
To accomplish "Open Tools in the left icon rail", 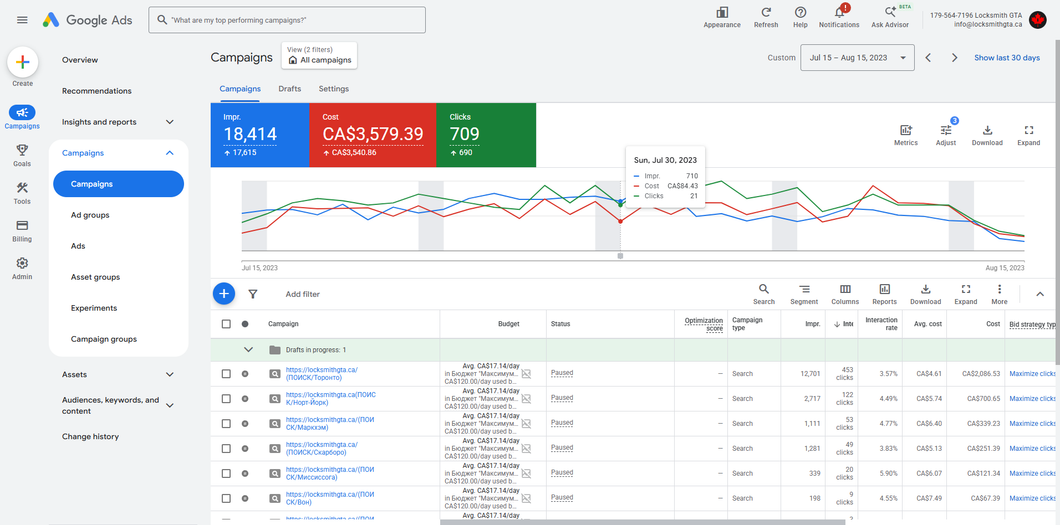I will pos(22,193).
